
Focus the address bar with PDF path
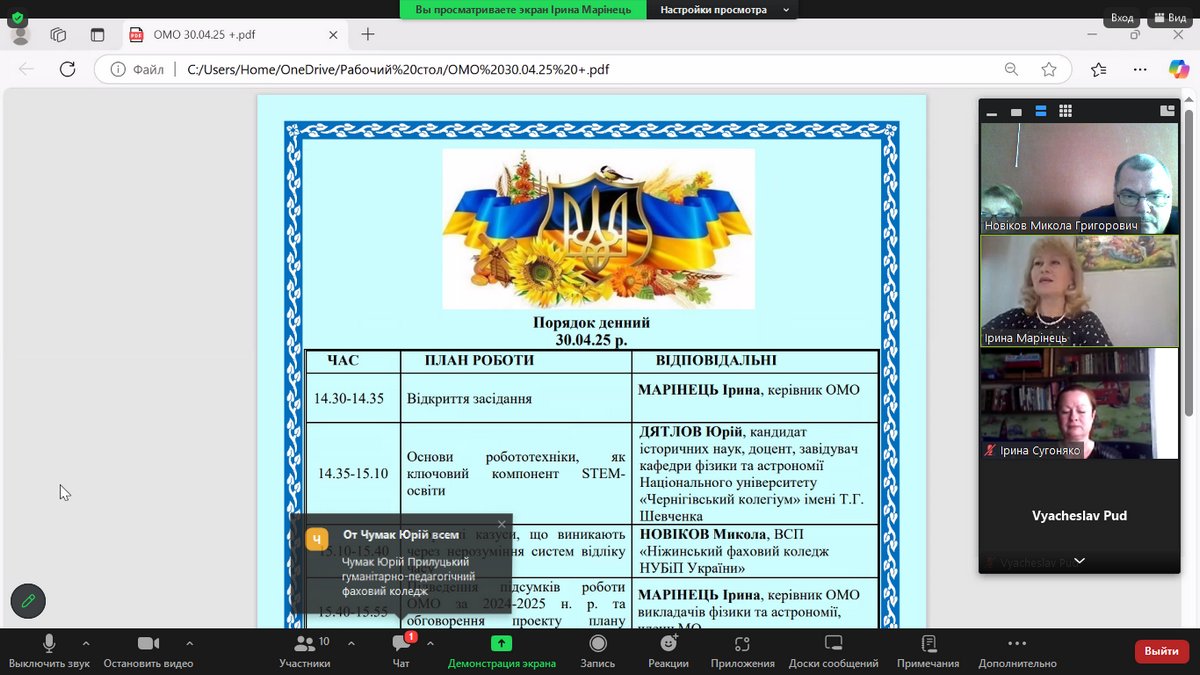pyautogui.click(x=585, y=70)
